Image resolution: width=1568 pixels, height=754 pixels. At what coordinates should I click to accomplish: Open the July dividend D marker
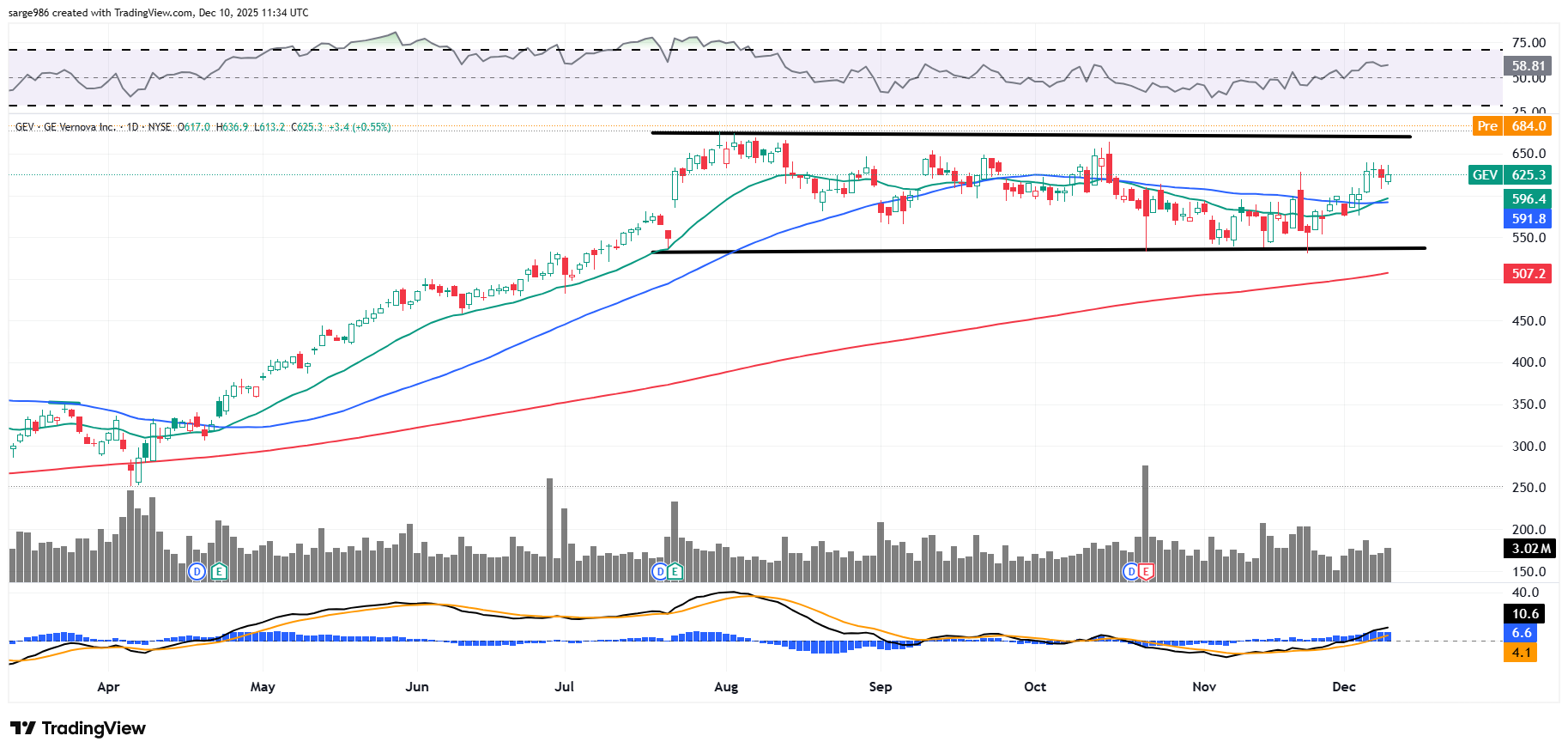[659, 571]
